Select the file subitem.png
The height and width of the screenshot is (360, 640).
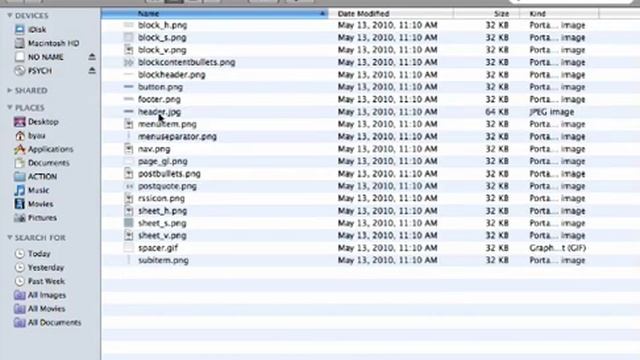(x=163, y=260)
